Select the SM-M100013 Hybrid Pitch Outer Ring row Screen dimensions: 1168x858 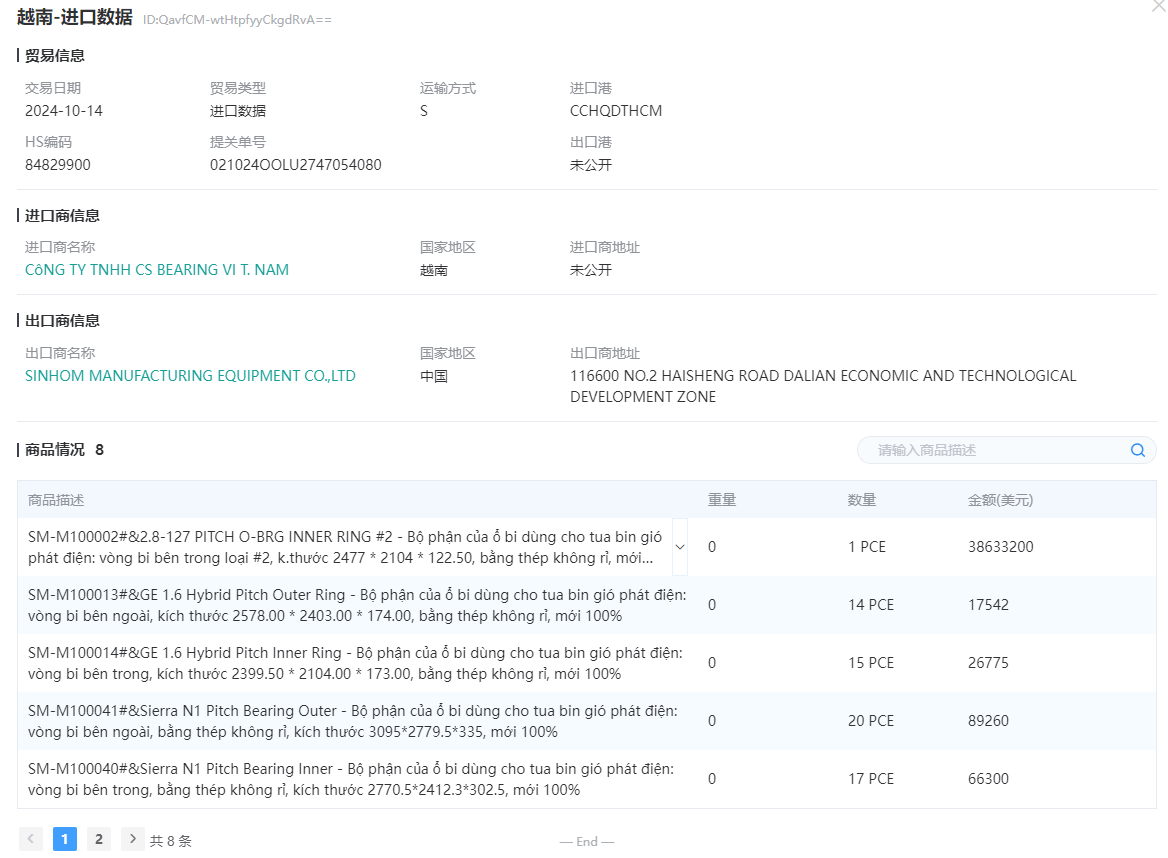(x=357, y=605)
